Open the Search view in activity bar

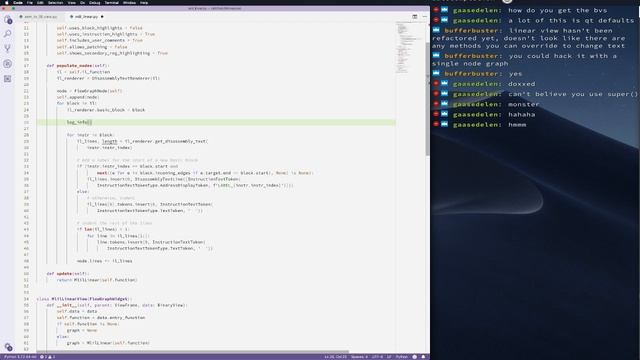click(x=7, y=34)
